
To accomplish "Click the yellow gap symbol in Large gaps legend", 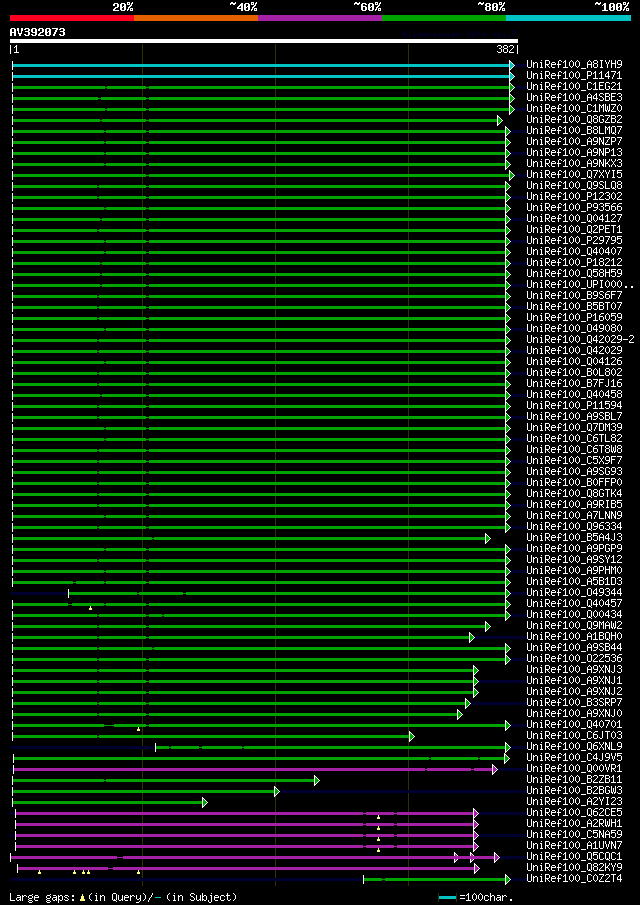I will pos(83,898).
